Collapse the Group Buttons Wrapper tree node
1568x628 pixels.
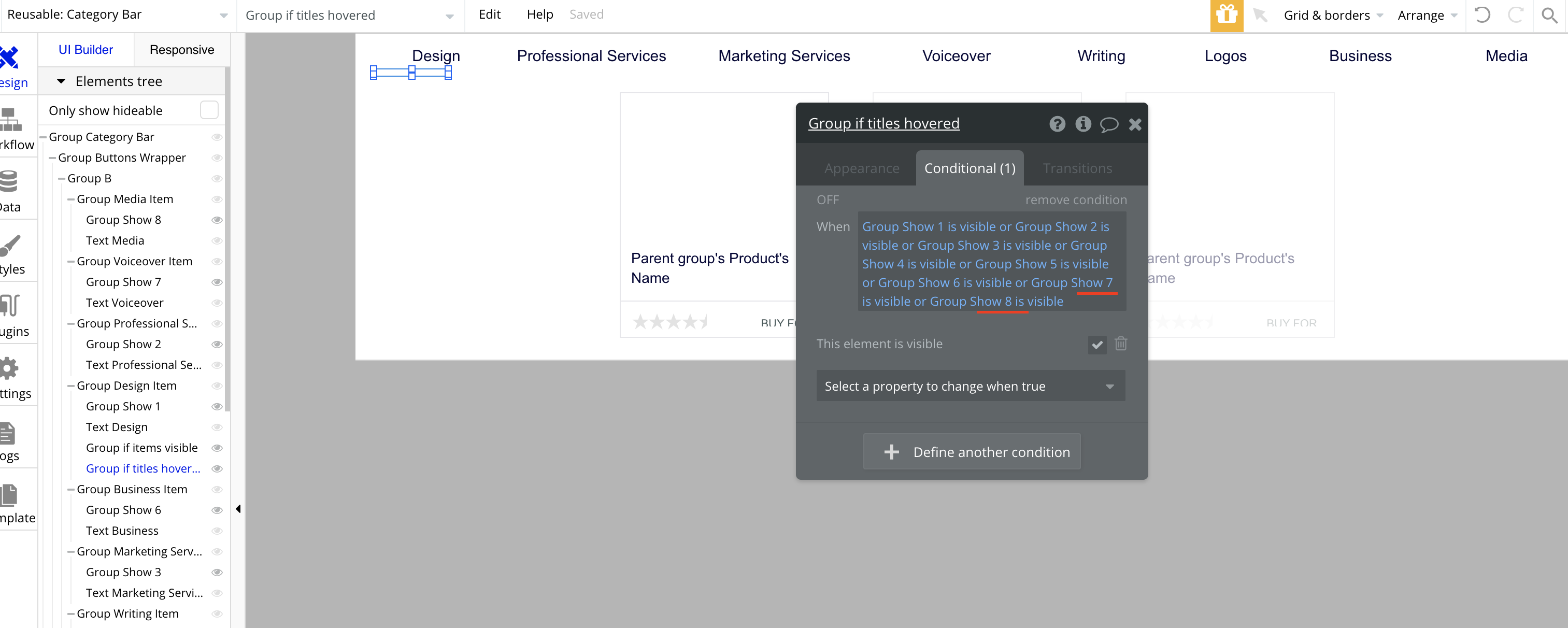tap(52, 158)
